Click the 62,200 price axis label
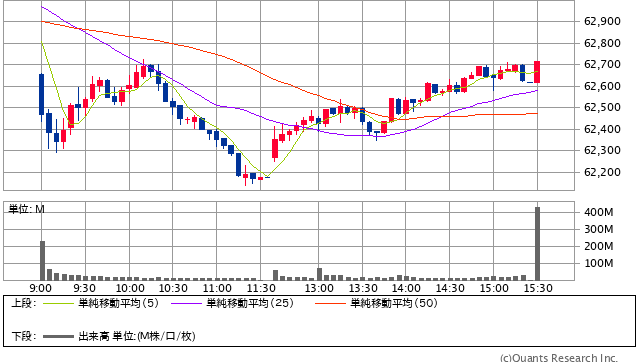This screenshot has width=638, height=362. coord(602,172)
